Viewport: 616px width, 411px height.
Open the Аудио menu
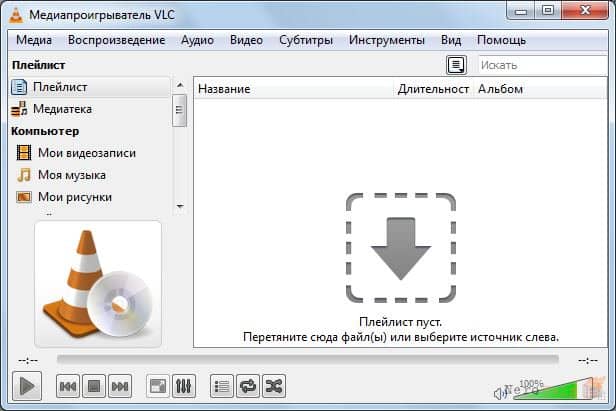[x=197, y=40]
